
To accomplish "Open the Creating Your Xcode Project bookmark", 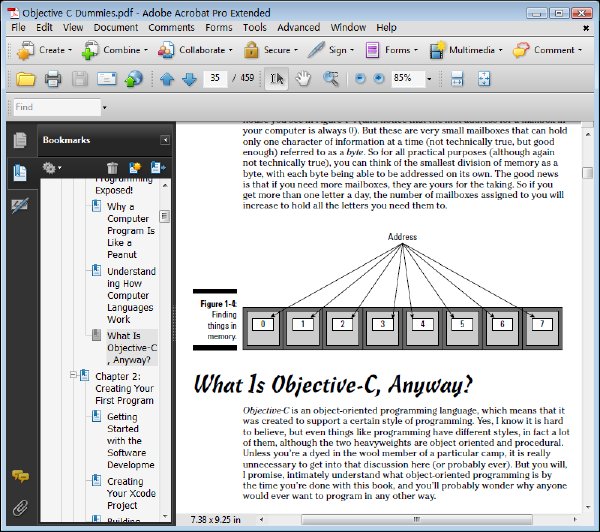I will pyautogui.click(x=131, y=493).
